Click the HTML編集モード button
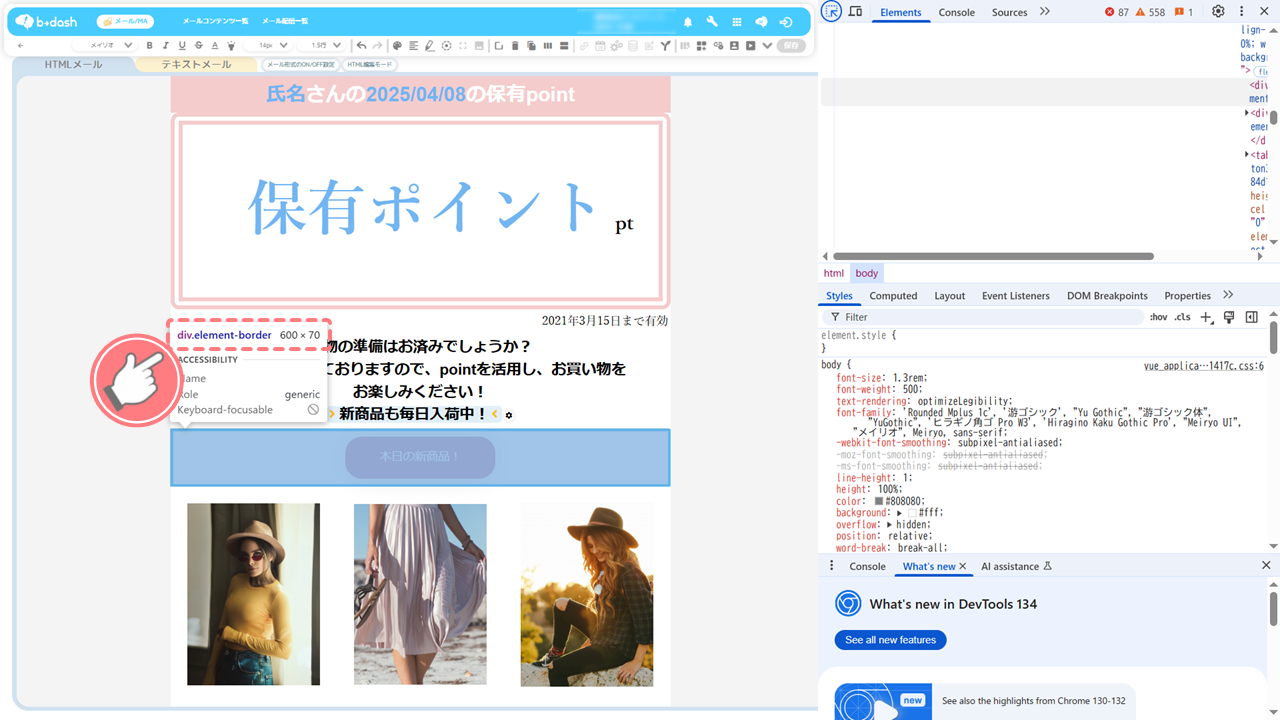Screen dimensions: 1280x720 tap(369, 64)
